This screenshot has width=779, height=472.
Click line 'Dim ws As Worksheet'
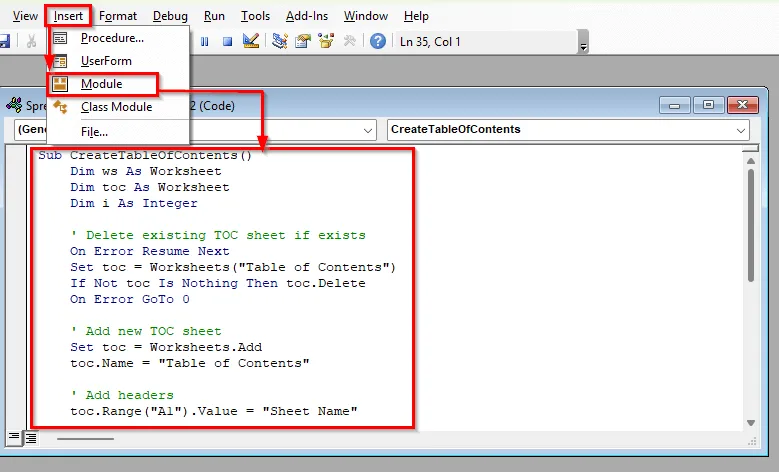(x=146, y=171)
